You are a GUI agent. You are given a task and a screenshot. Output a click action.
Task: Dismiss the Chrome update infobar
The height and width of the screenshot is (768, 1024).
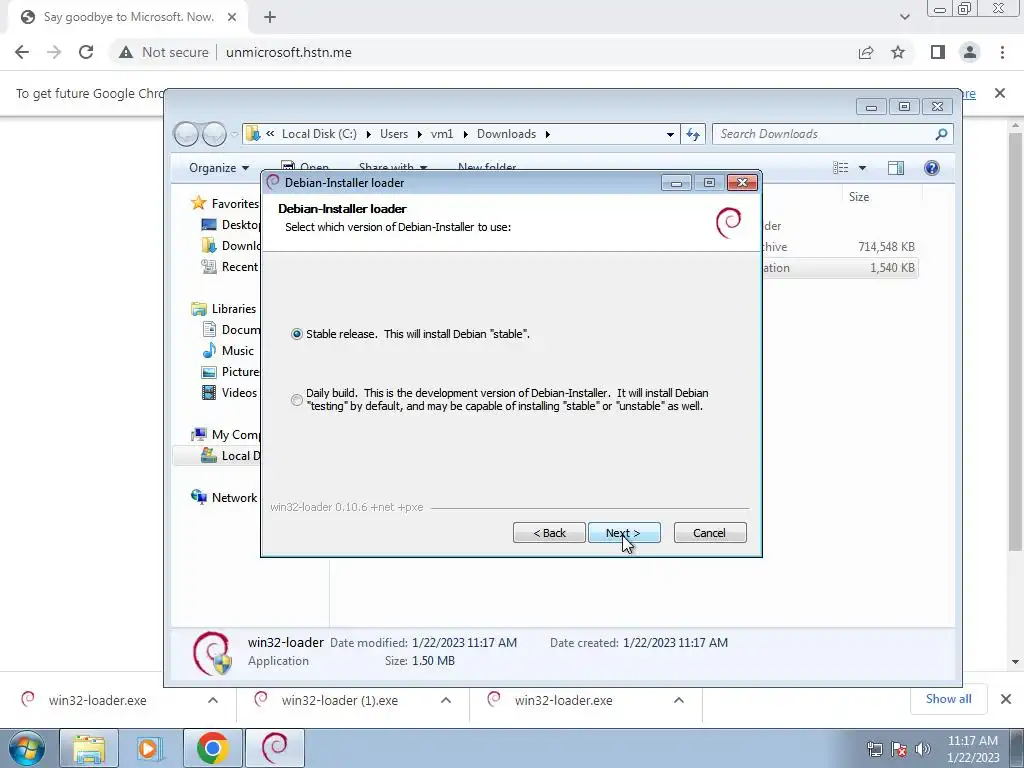coord(1000,93)
